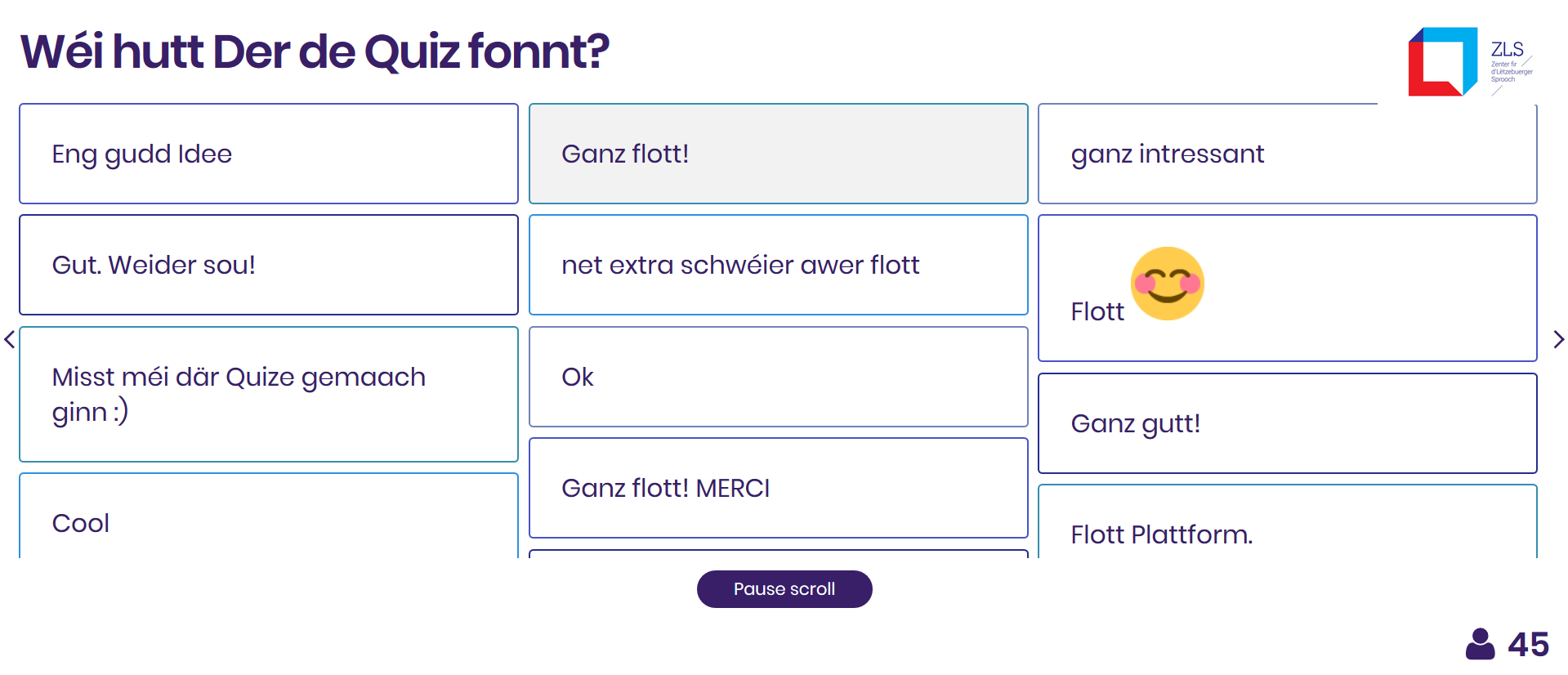The height and width of the screenshot is (675, 1568).
Task: Select the 'Misst méi där Quize' response
Action: pos(268,394)
